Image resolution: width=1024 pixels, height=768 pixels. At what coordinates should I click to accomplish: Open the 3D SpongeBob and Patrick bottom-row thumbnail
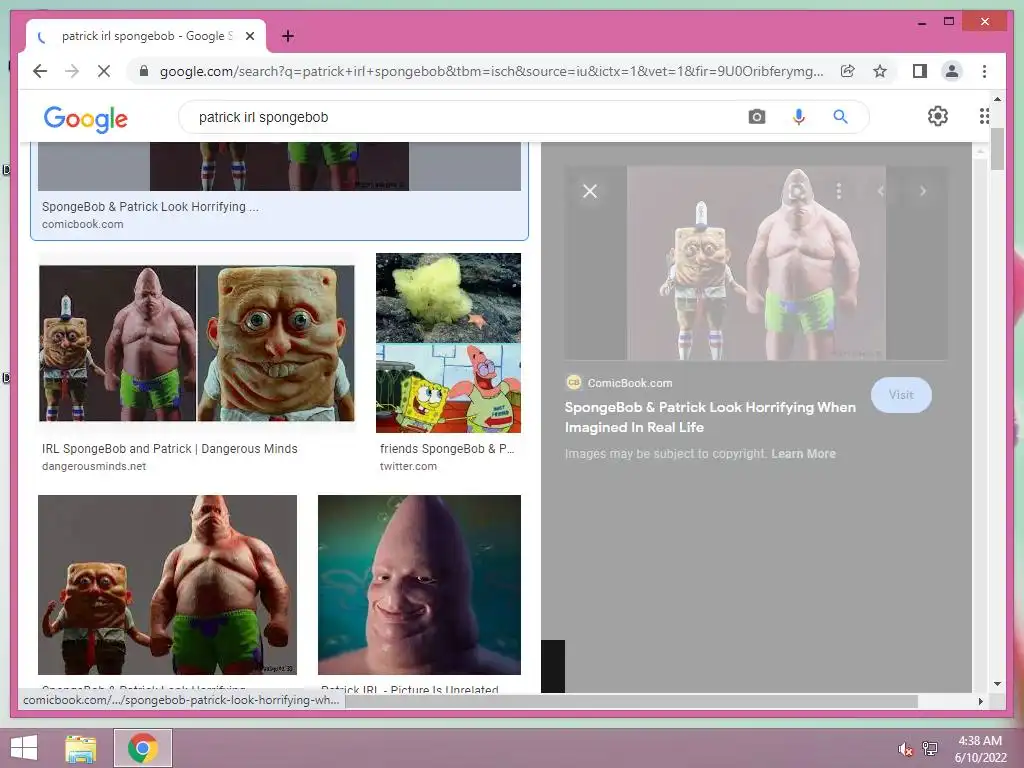(x=167, y=584)
